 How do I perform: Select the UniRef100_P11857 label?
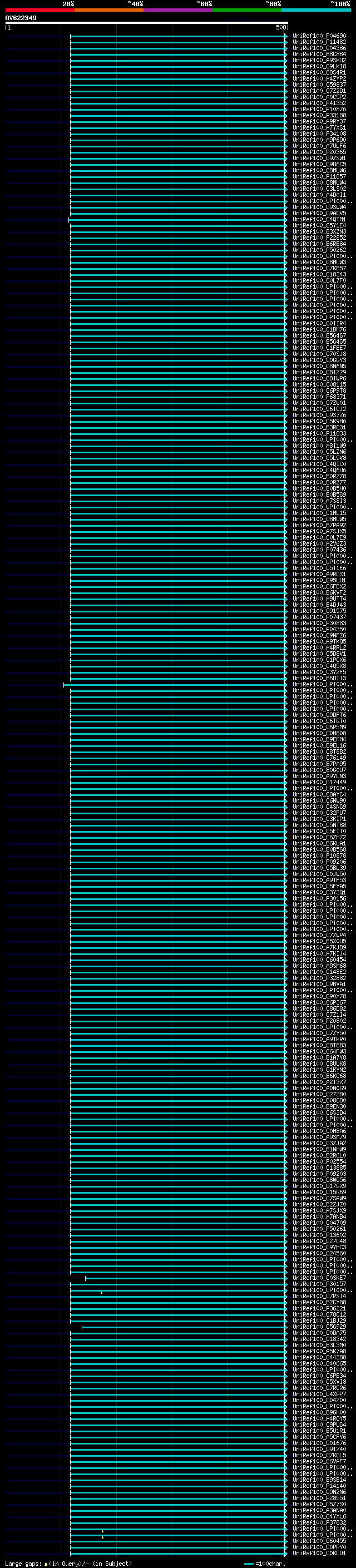319,176
